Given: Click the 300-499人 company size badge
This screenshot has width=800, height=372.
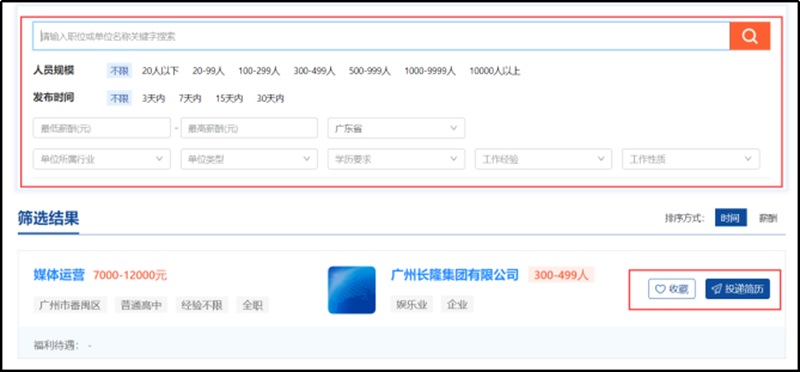Looking at the screenshot, I should pyautogui.click(x=561, y=275).
